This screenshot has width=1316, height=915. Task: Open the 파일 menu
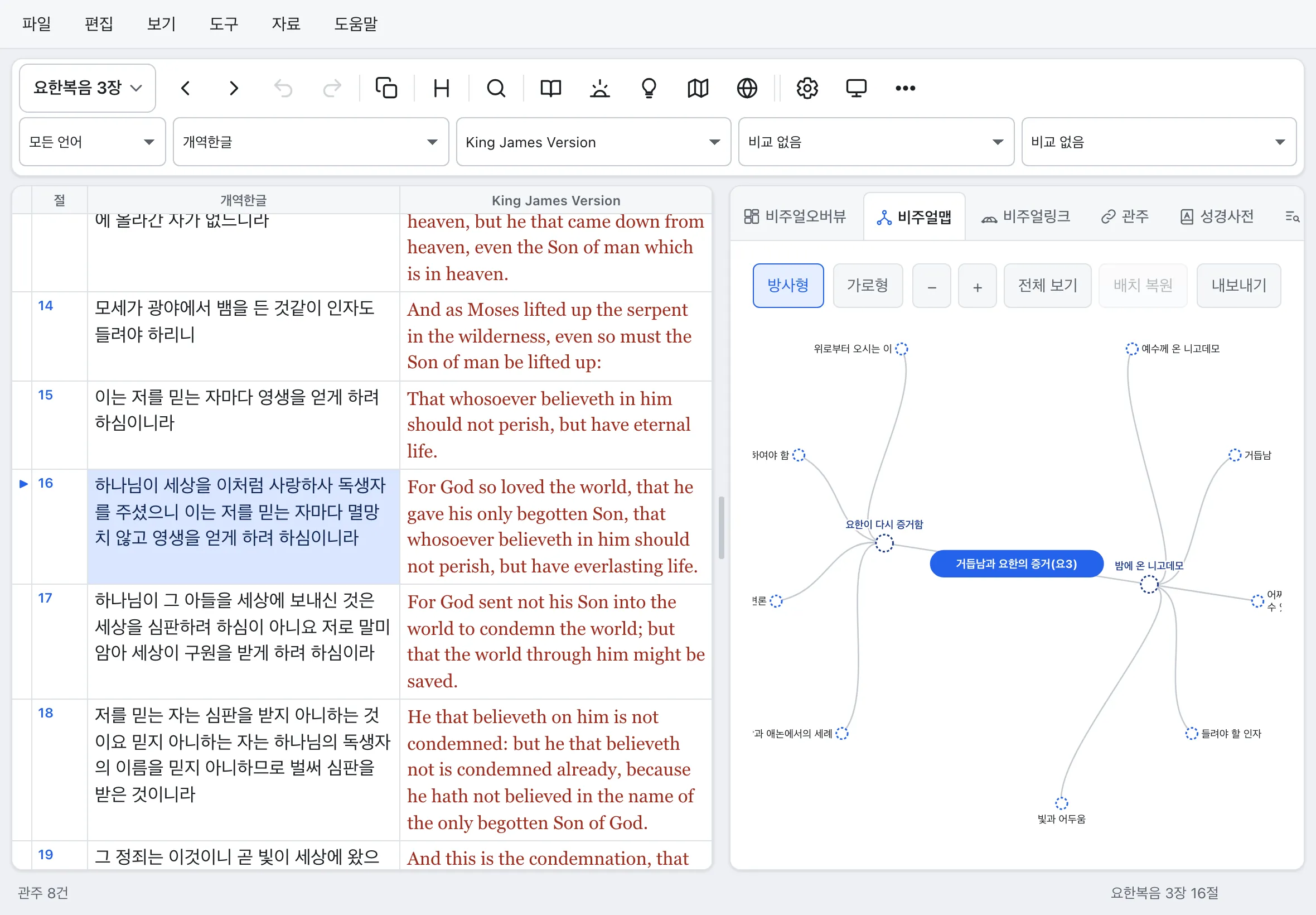(37, 24)
